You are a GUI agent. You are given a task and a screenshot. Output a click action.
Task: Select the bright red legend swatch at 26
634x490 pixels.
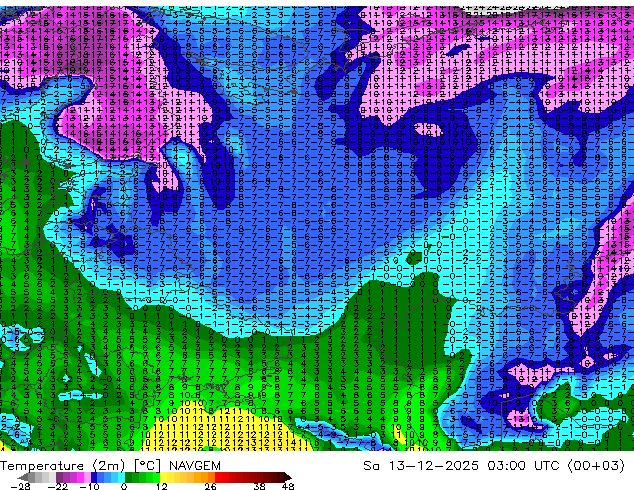[218, 477]
